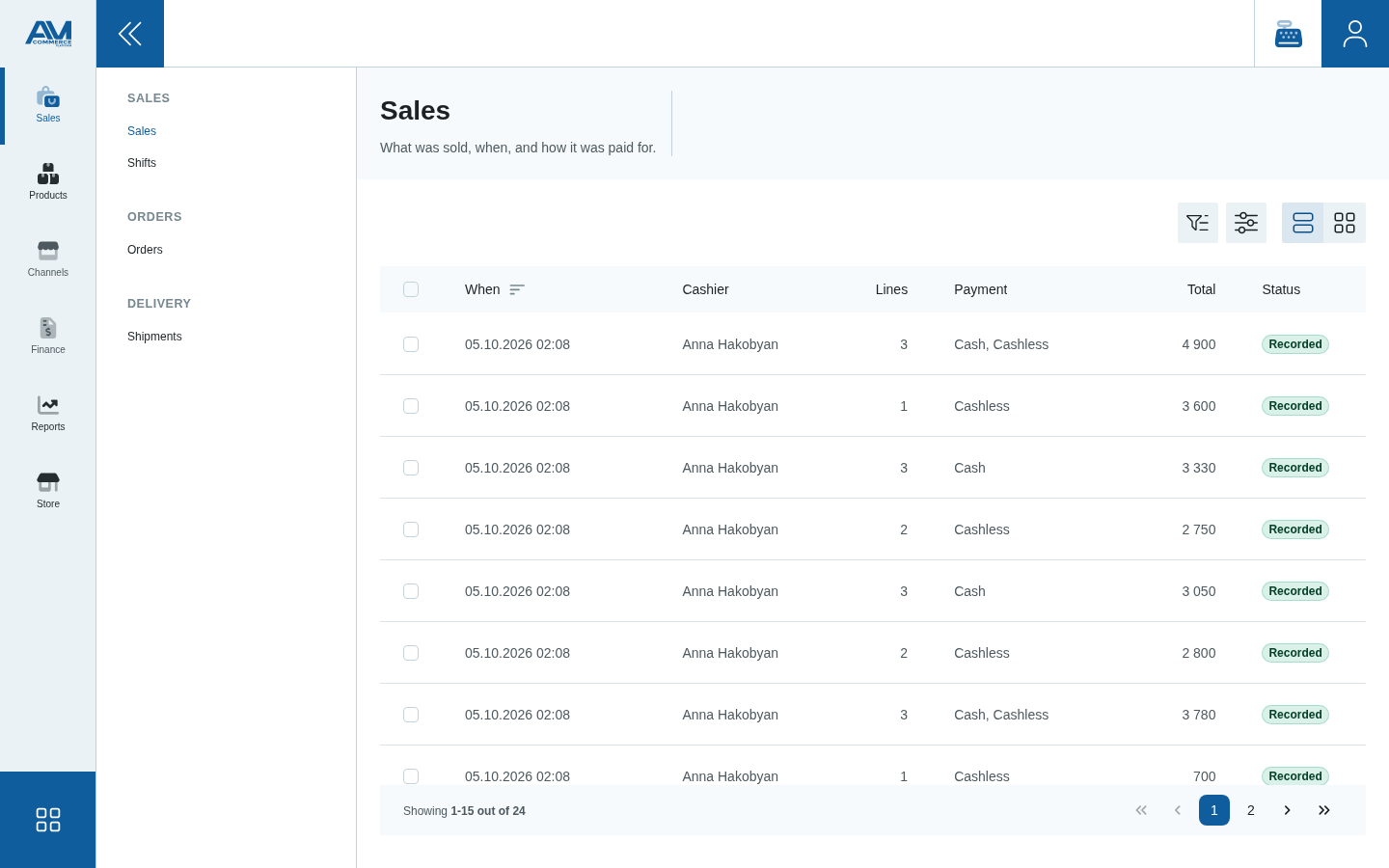Open Shipments in the submenu

(154, 337)
